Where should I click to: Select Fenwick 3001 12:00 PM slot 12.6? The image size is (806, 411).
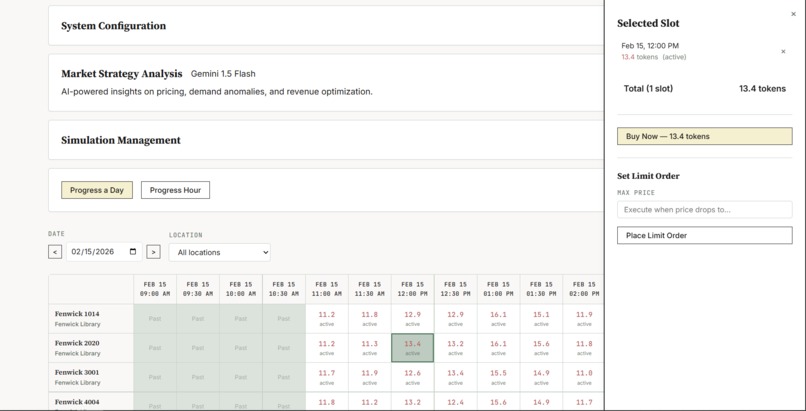[412, 377]
